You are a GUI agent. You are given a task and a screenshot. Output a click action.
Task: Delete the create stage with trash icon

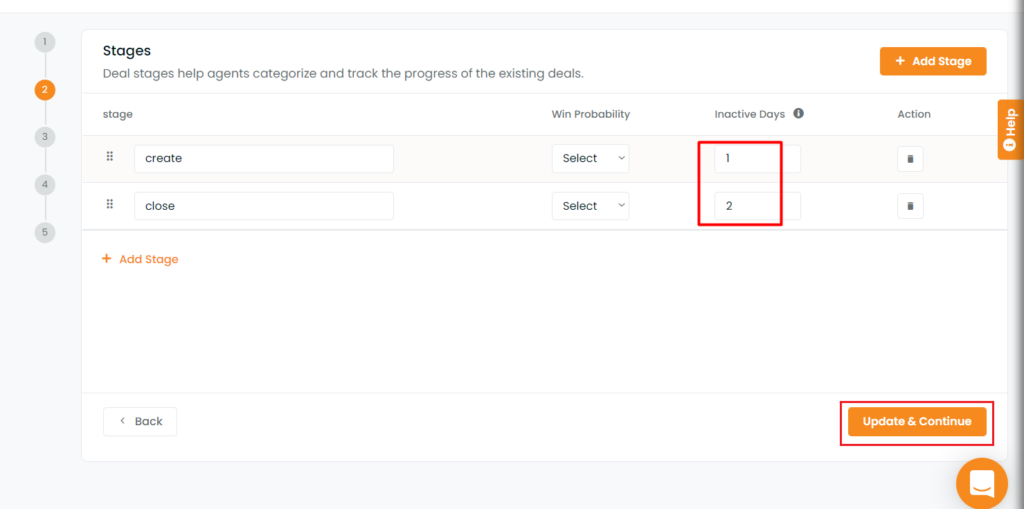click(910, 159)
